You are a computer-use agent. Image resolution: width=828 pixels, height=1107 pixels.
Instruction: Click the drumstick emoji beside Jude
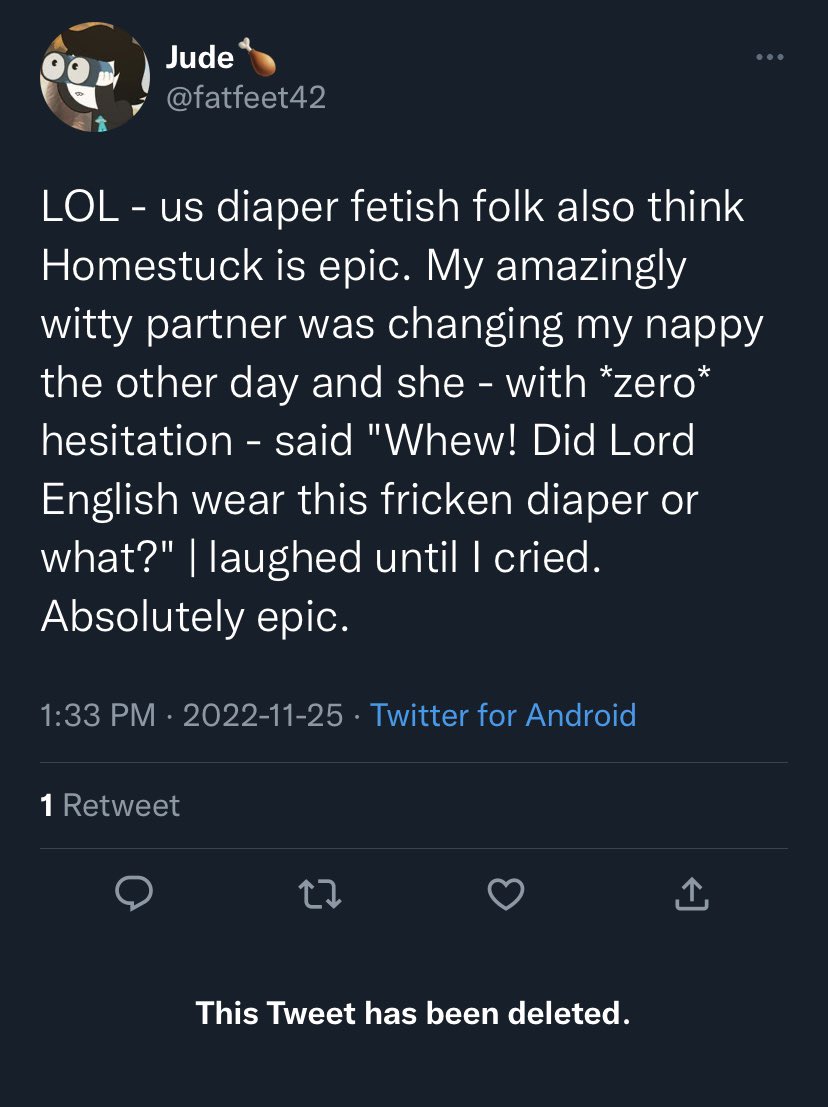coord(259,59)
